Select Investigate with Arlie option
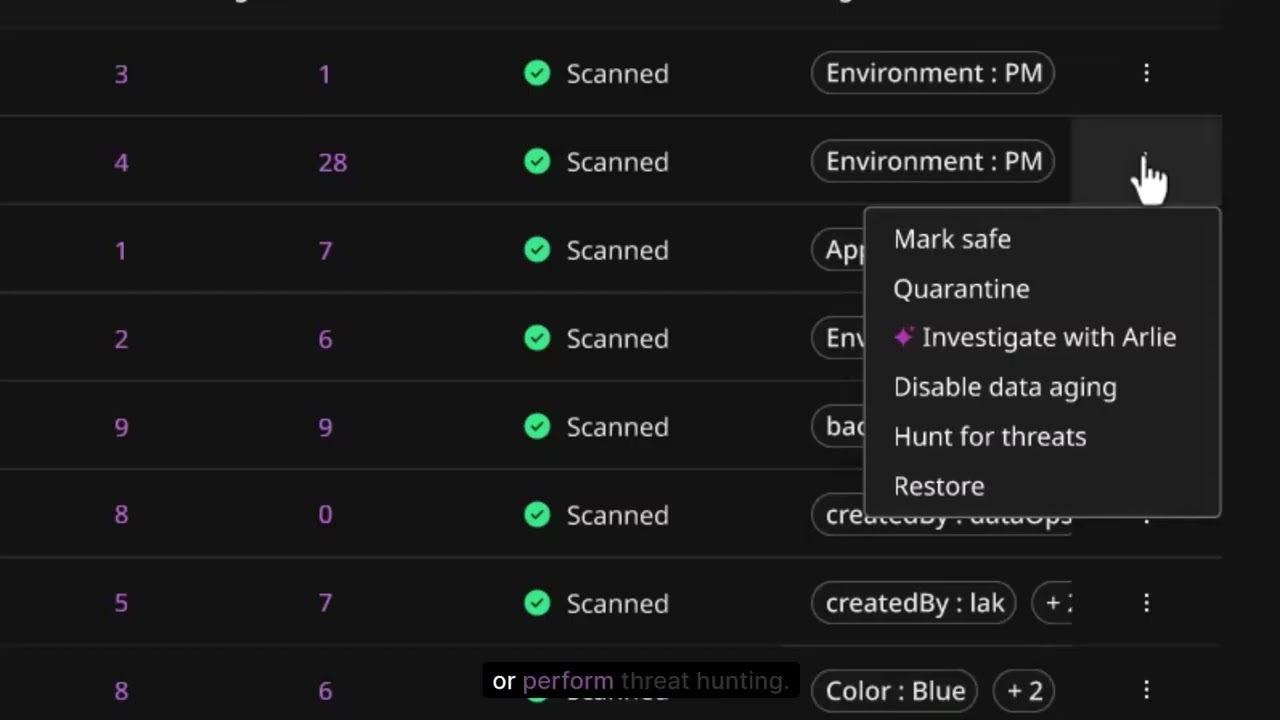The height and width of the screenshot is (720, 1280). pos(1048,338)
